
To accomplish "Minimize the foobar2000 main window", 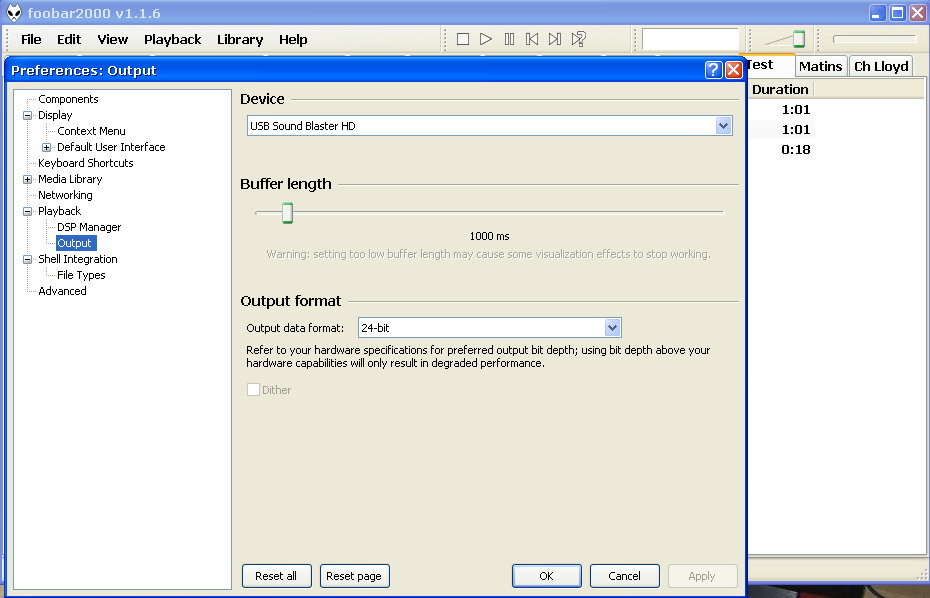I will tap(878, 13).
